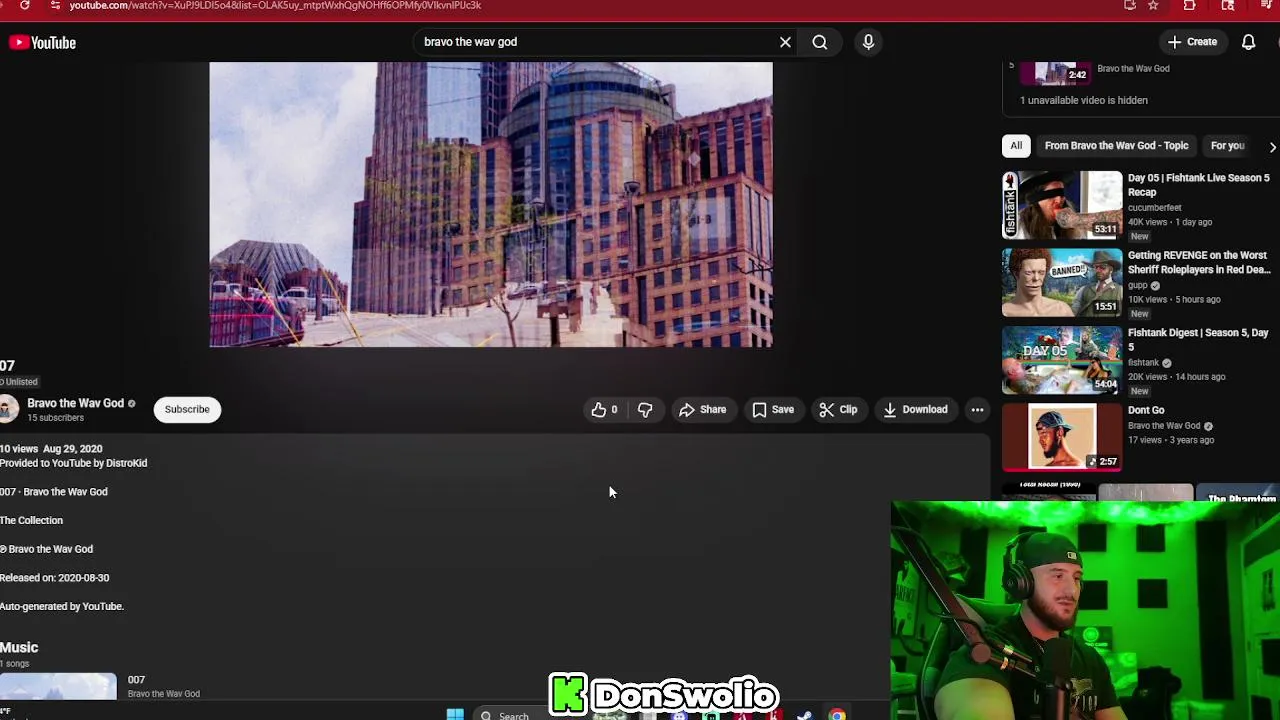Open the Create button
This screenshot has height=720, width=1280.
pos(1192,42)
